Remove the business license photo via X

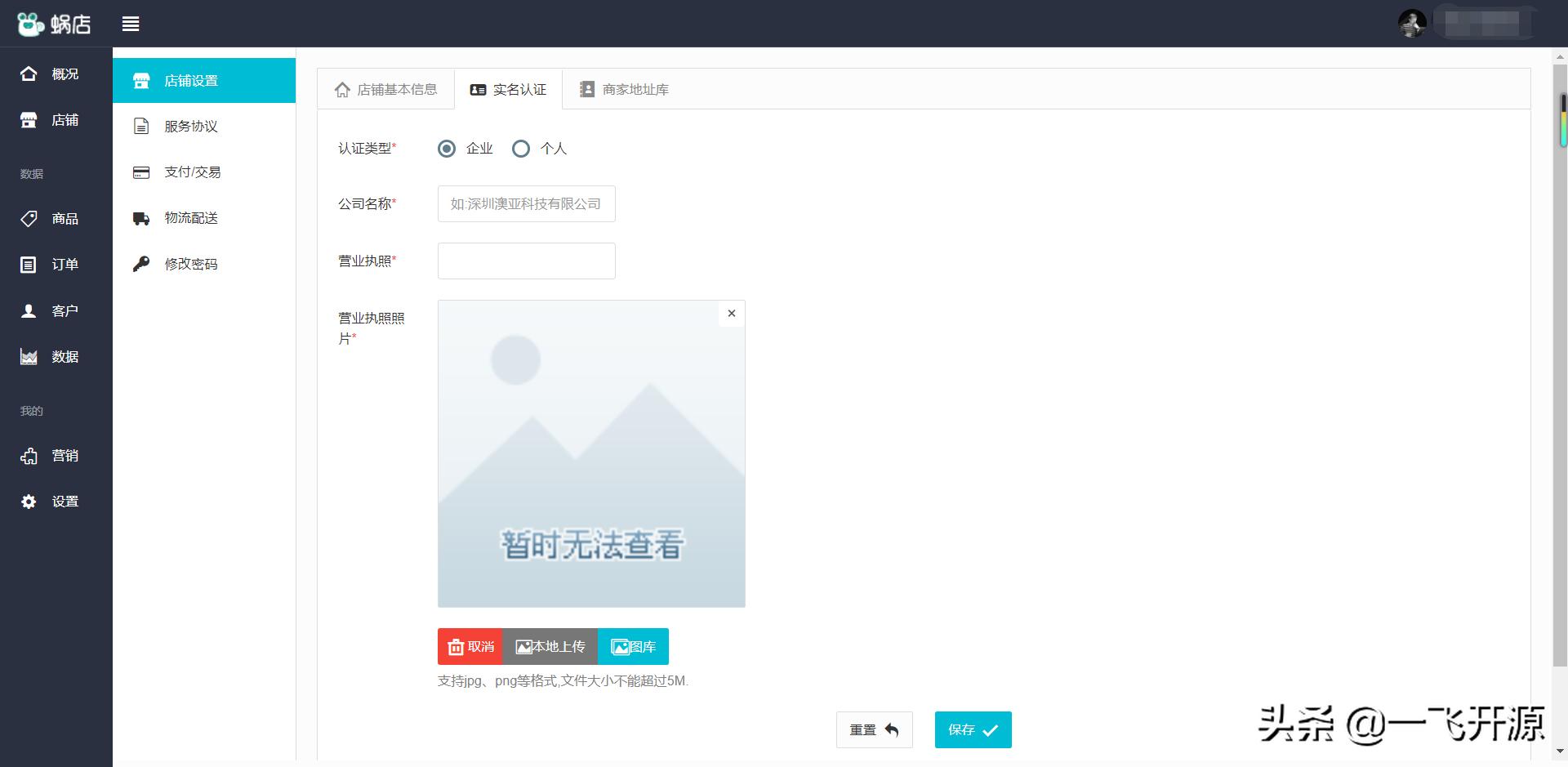pos(730,313)
